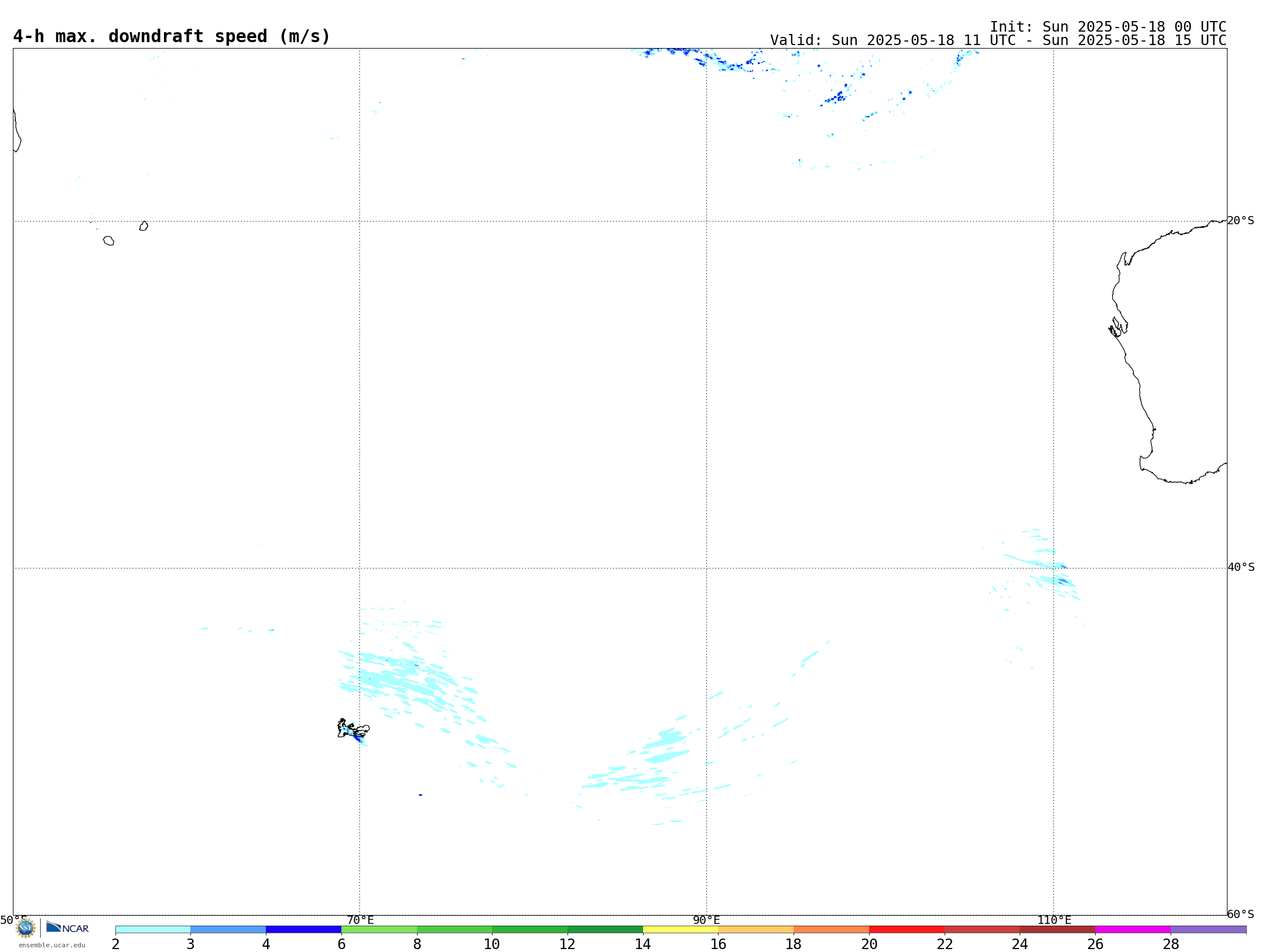Click the NCAR logo
Screen dimensions: 1265x952
(x=67, y=927)
